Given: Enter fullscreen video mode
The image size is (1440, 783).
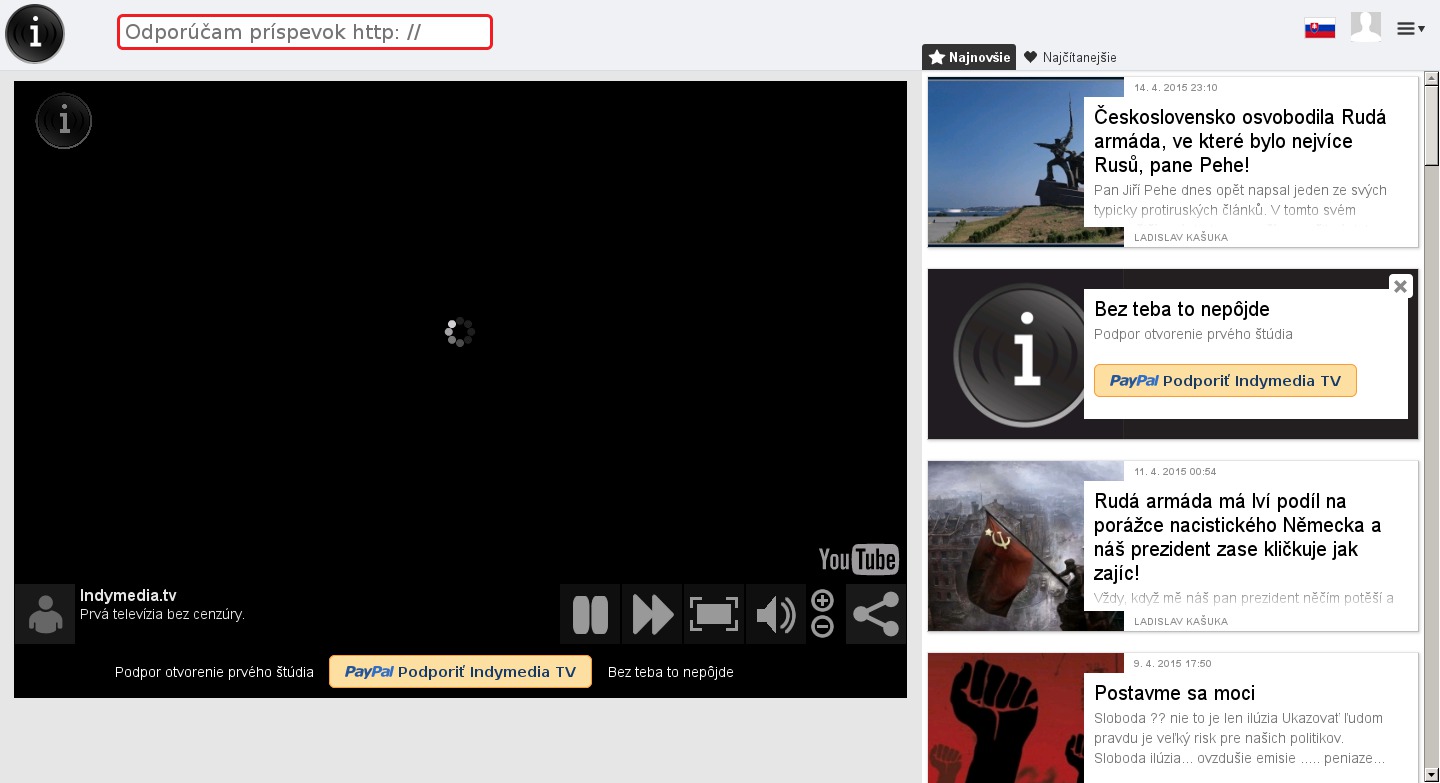Looking at the screenshot, I should [713, 614].
